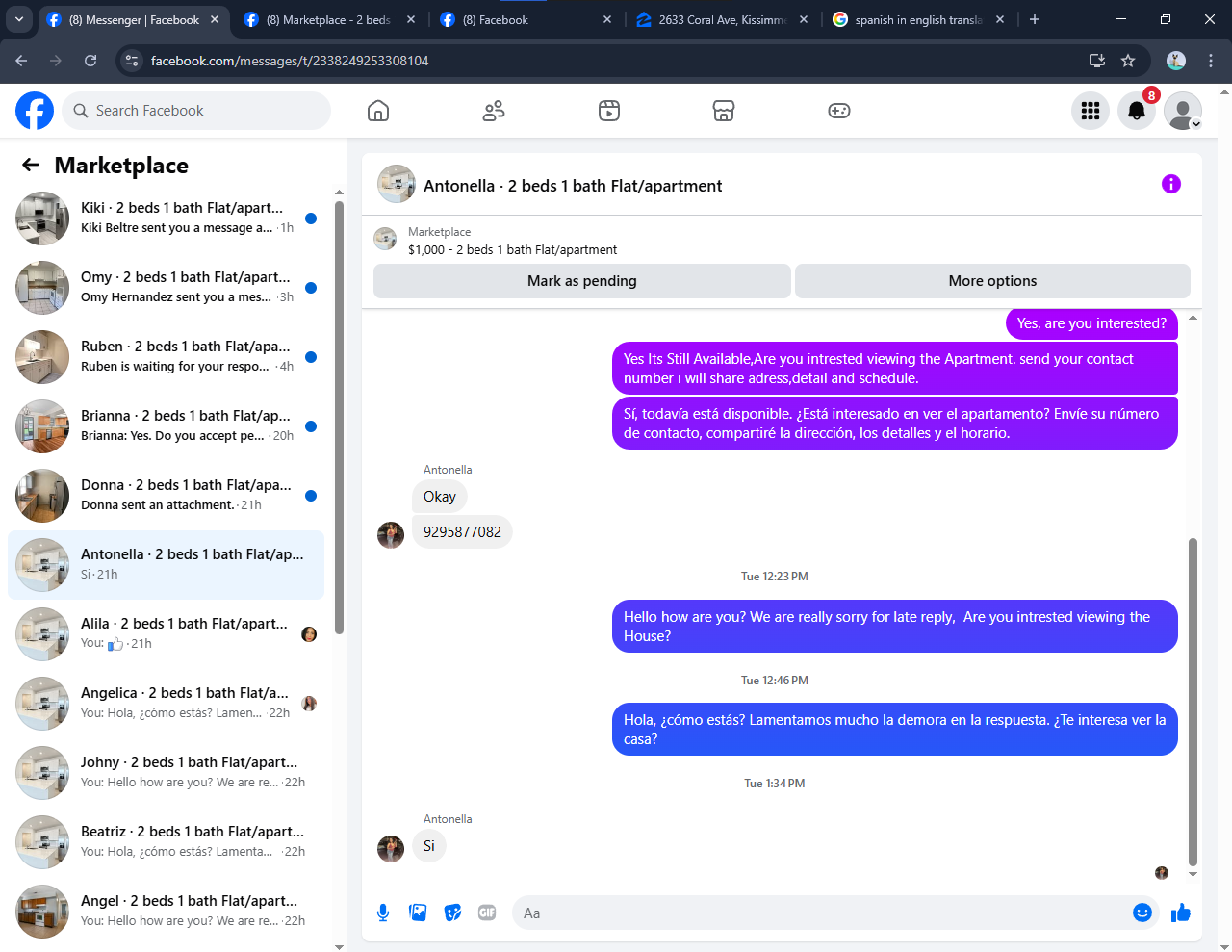The height and width of the screenshot is (952, 1232).
Task: Open Donna conversation
Action: click(x=166, y=496)
